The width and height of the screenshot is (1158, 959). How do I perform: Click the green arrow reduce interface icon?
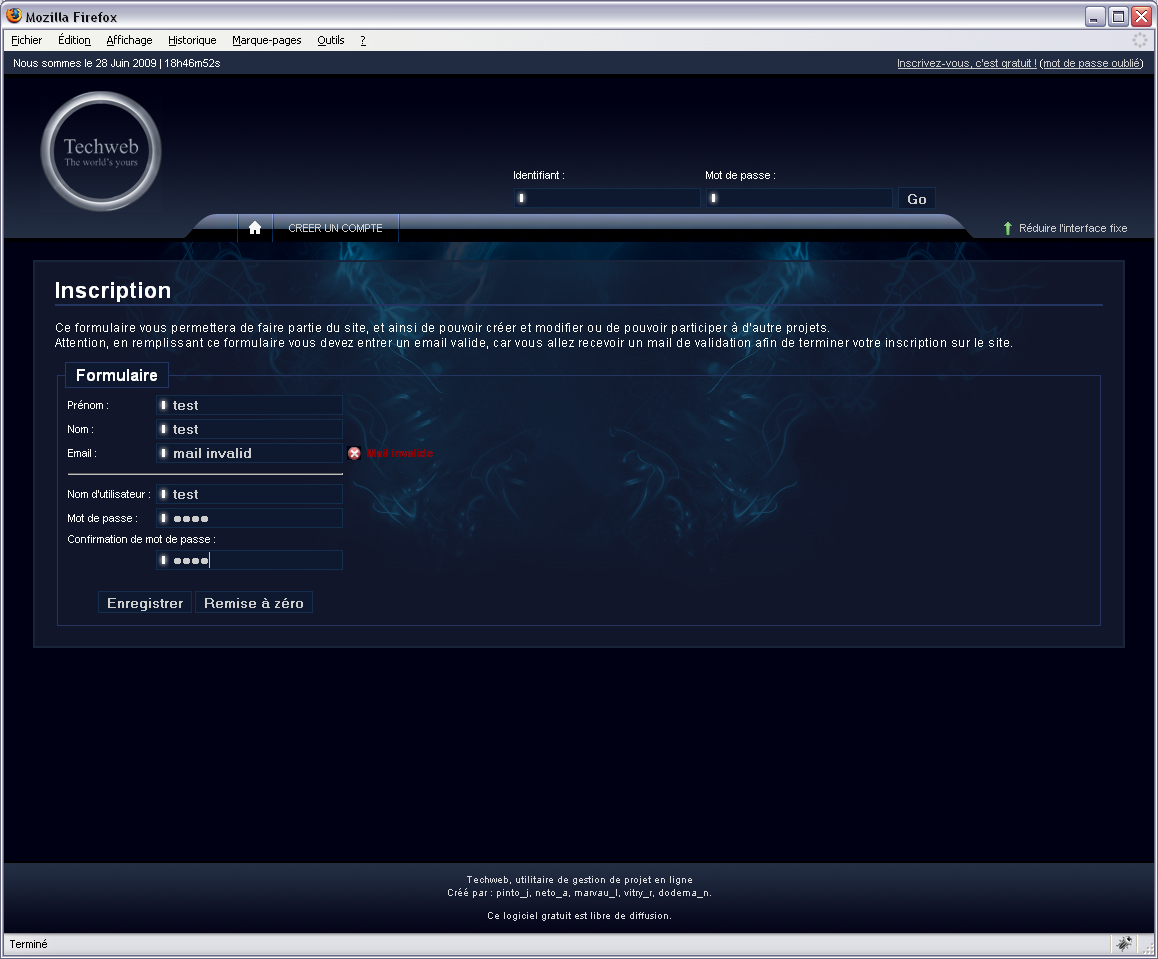coord(1008,229)
